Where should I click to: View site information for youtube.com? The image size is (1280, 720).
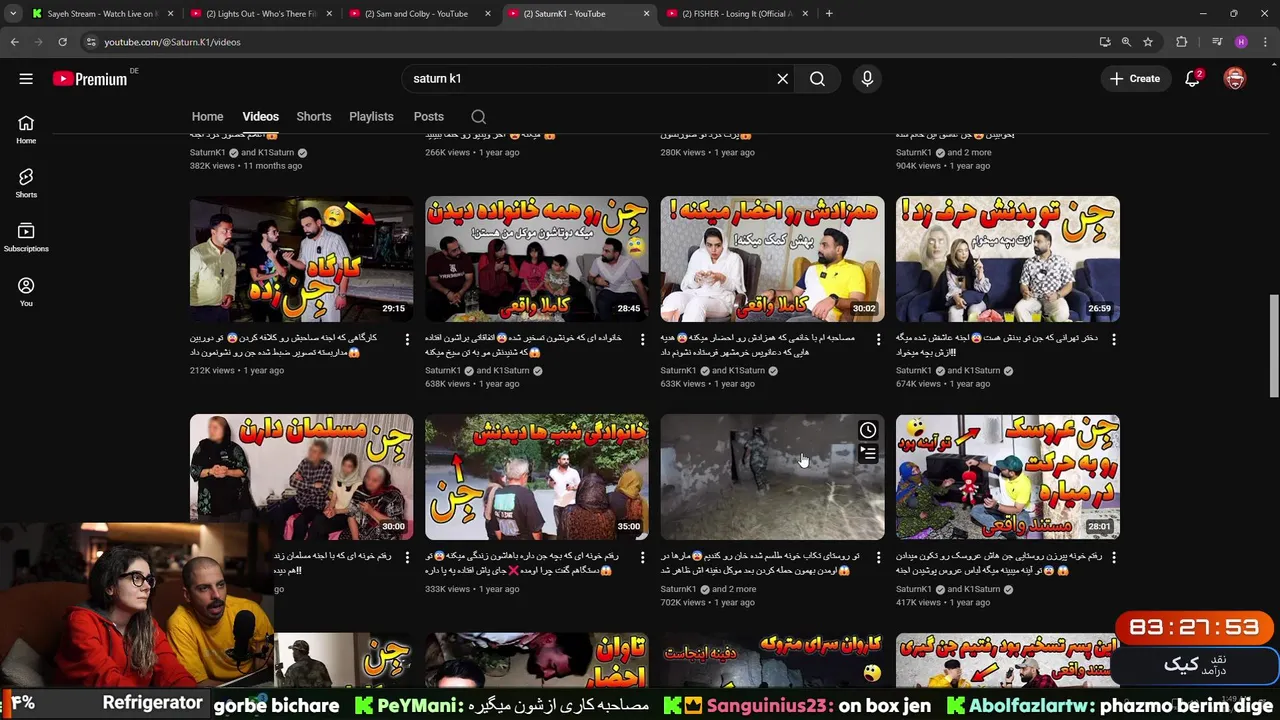90,42
